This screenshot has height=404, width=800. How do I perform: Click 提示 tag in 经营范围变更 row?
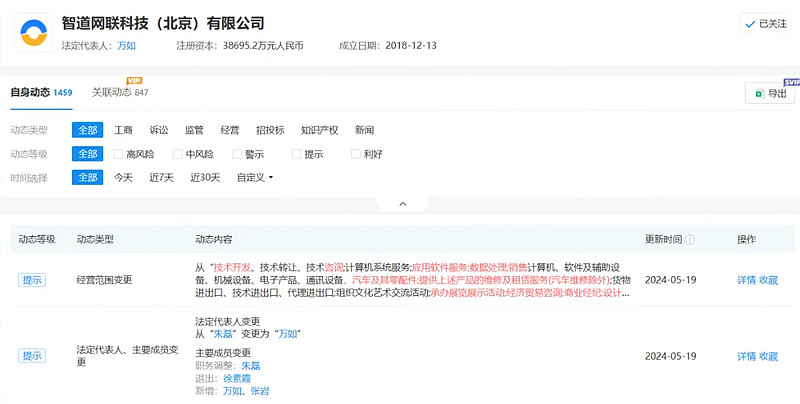pyautogui.click(x=32, y=280)
